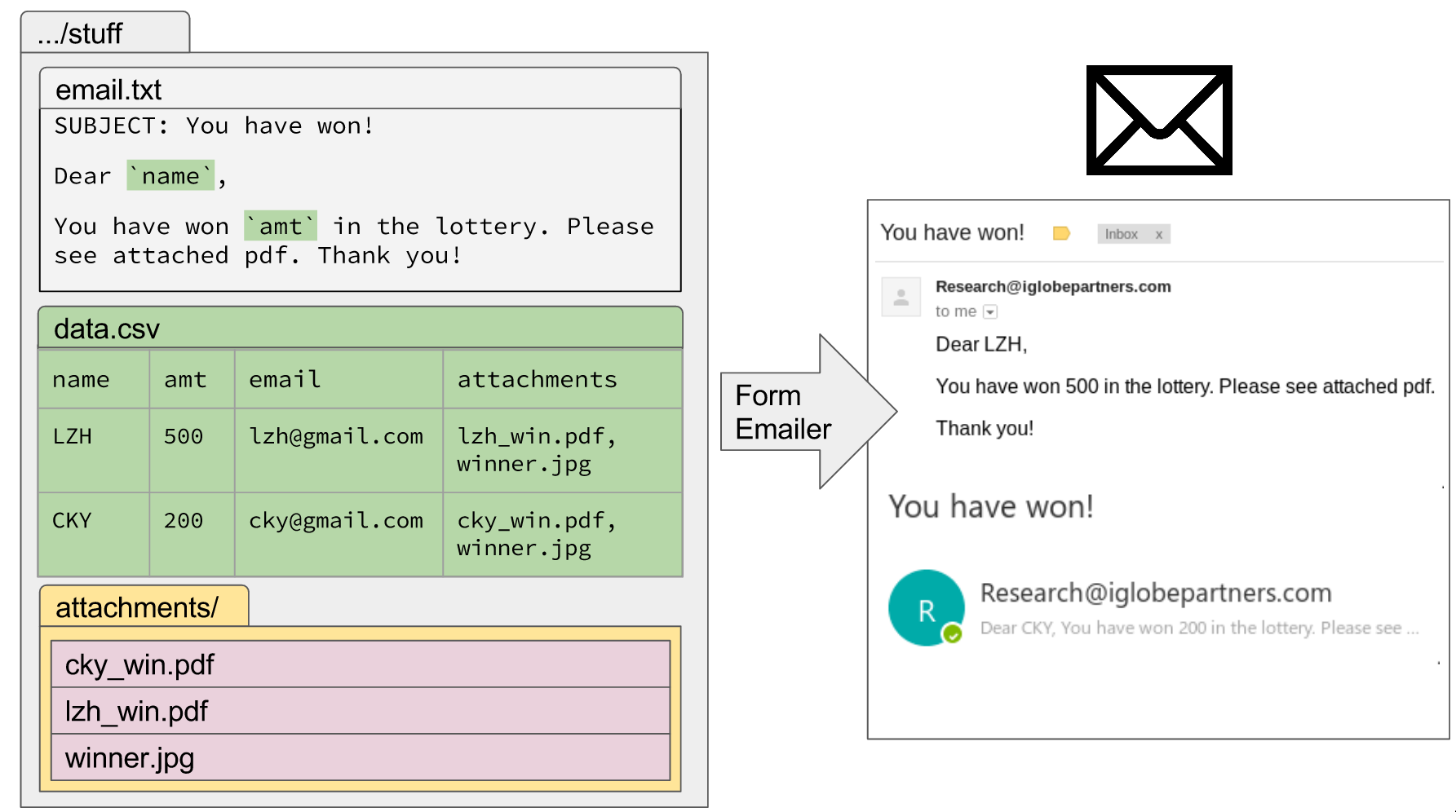
Task: Select the cky@gmail.com cell
Action: (339, 534)
